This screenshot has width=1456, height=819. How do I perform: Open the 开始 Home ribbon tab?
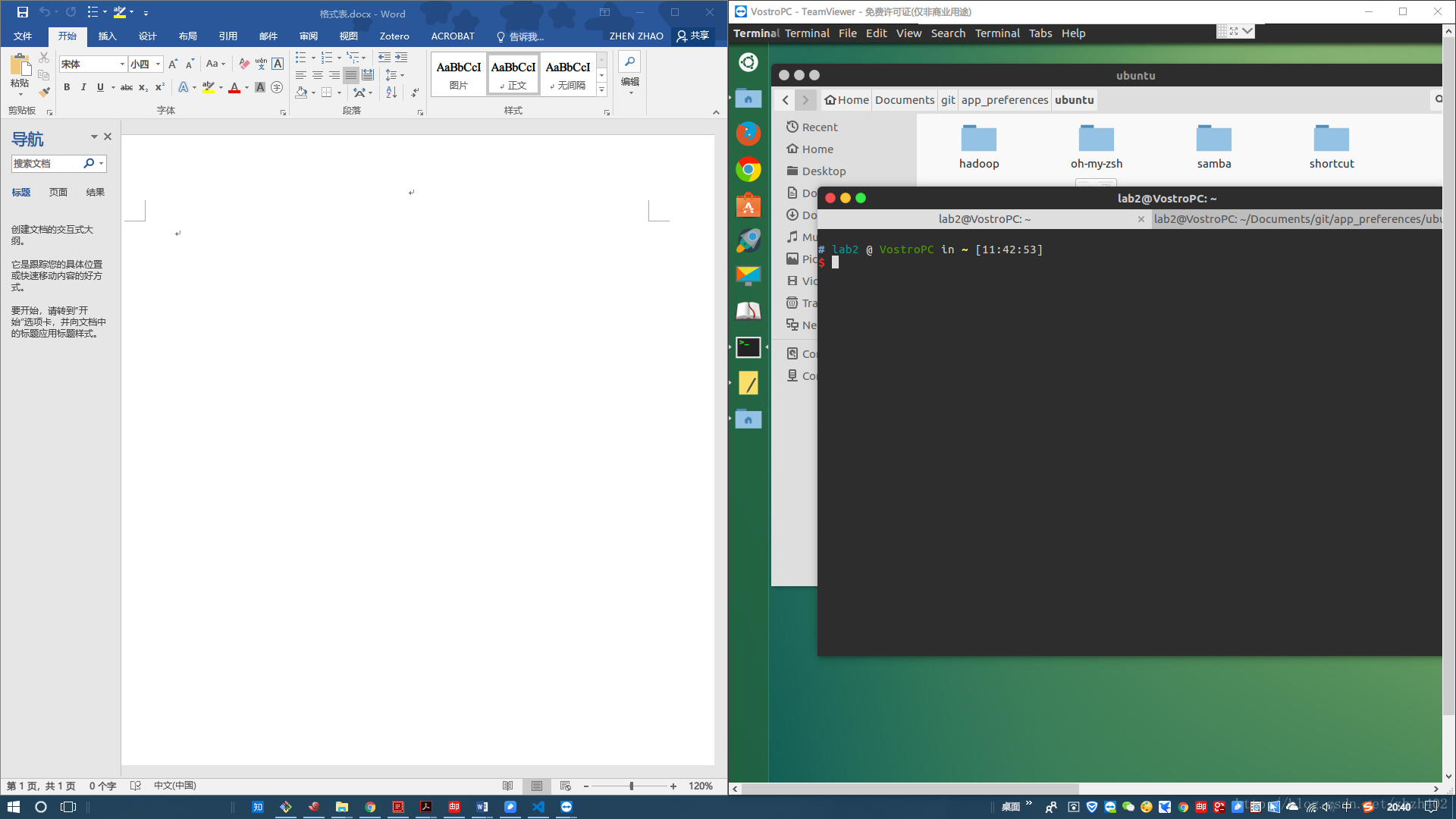(x=67, y=36)
